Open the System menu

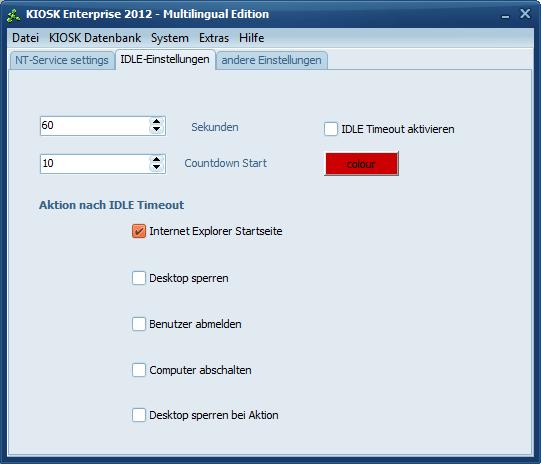tap(170, 38)
